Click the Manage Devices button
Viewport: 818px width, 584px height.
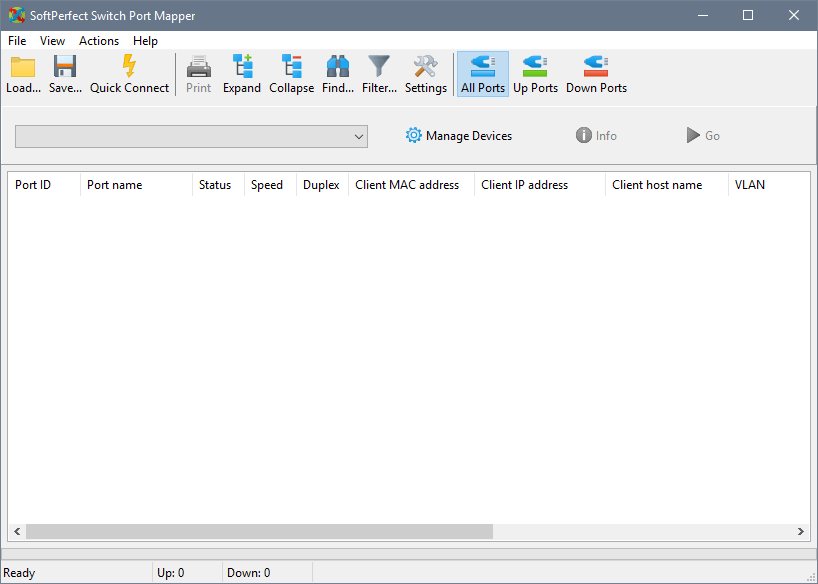[458, 135]
